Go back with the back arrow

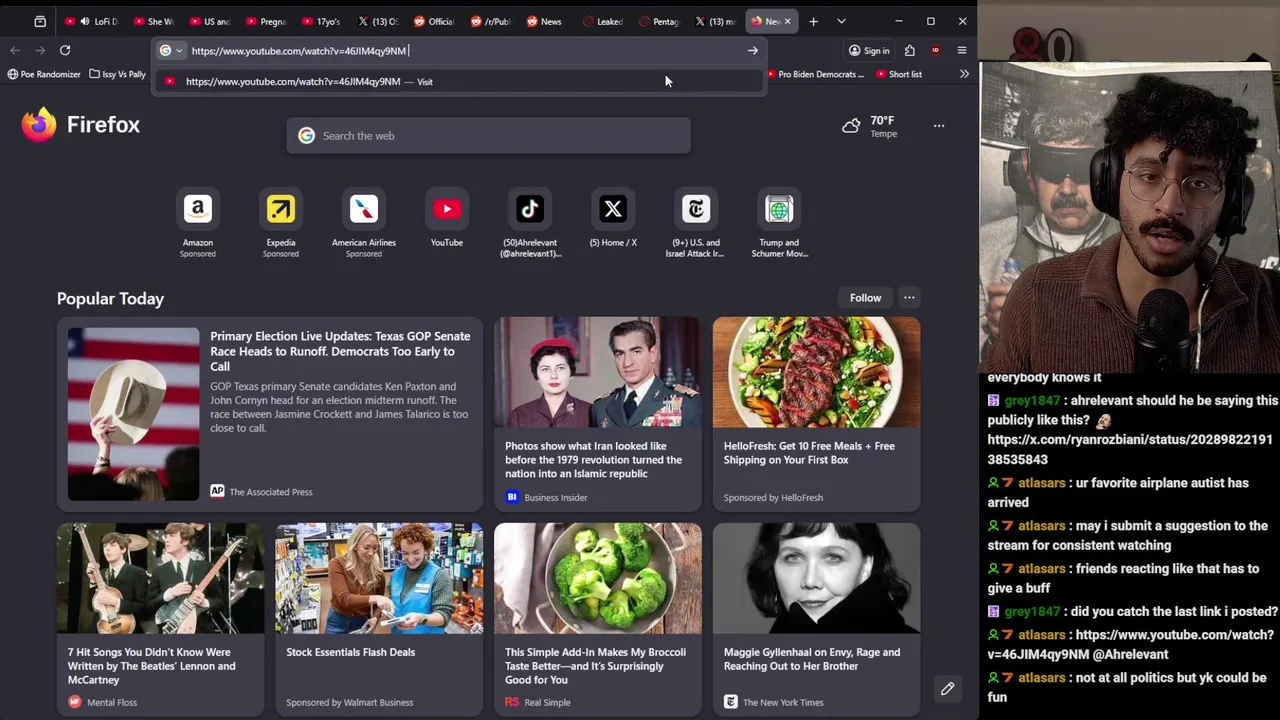coord(15,50)
